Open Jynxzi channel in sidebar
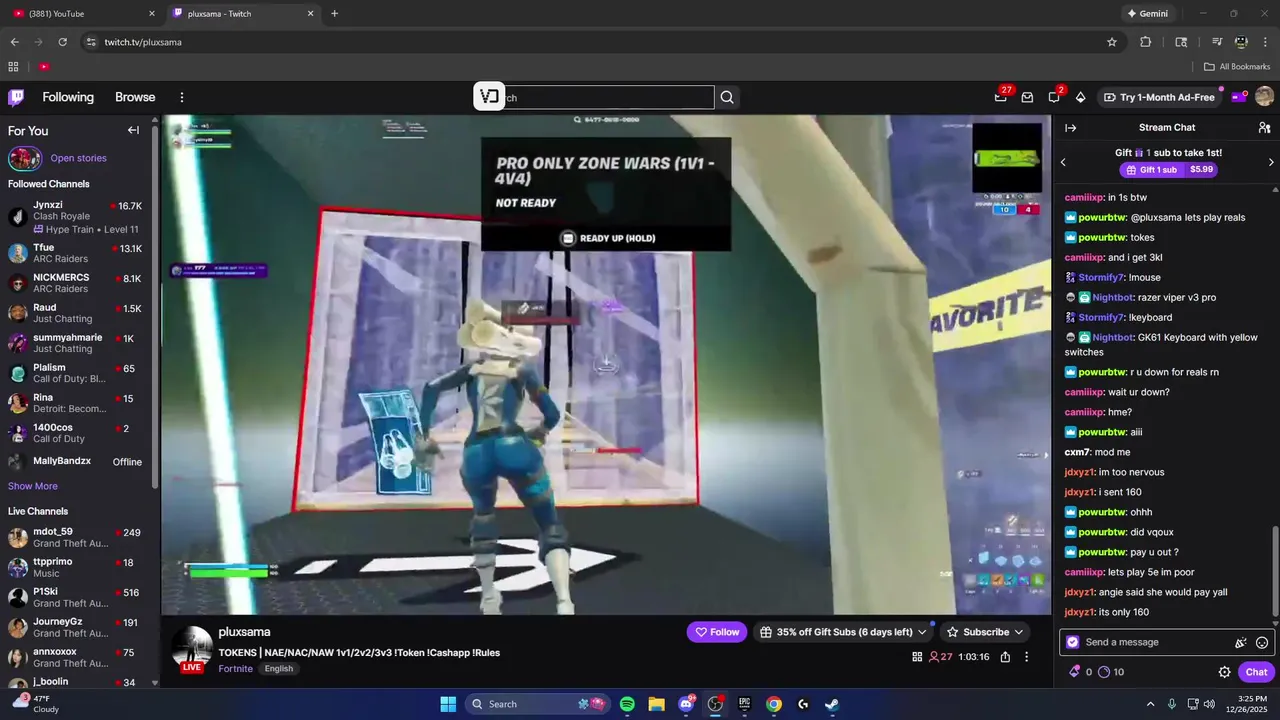This screenshot has height=720, width=1280. tap(76, 216)
